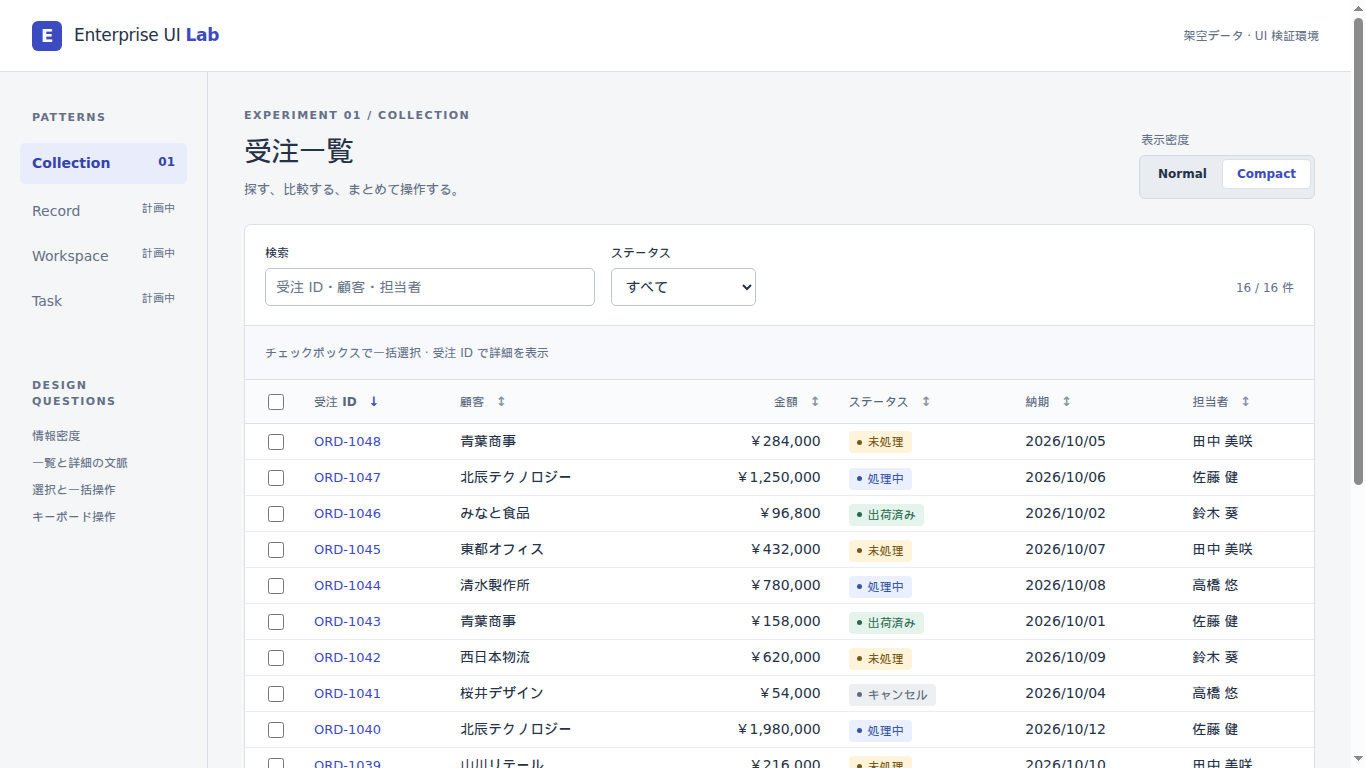Check the box for ORD-1044
The image size is (1366, 768).
(x=276, y=586)
